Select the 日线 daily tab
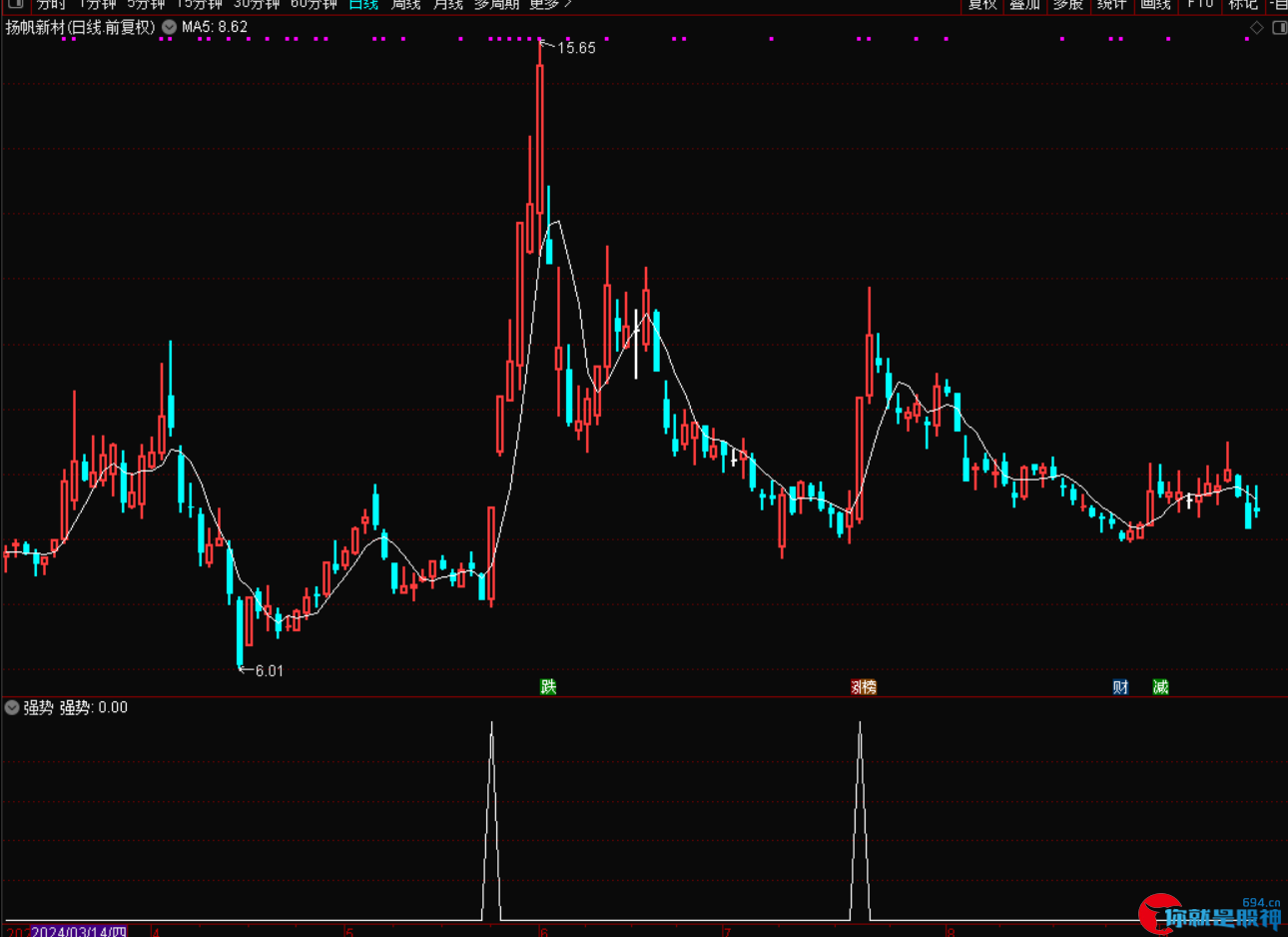Viewport: 1288px width, 937px height. coord(363,4)
